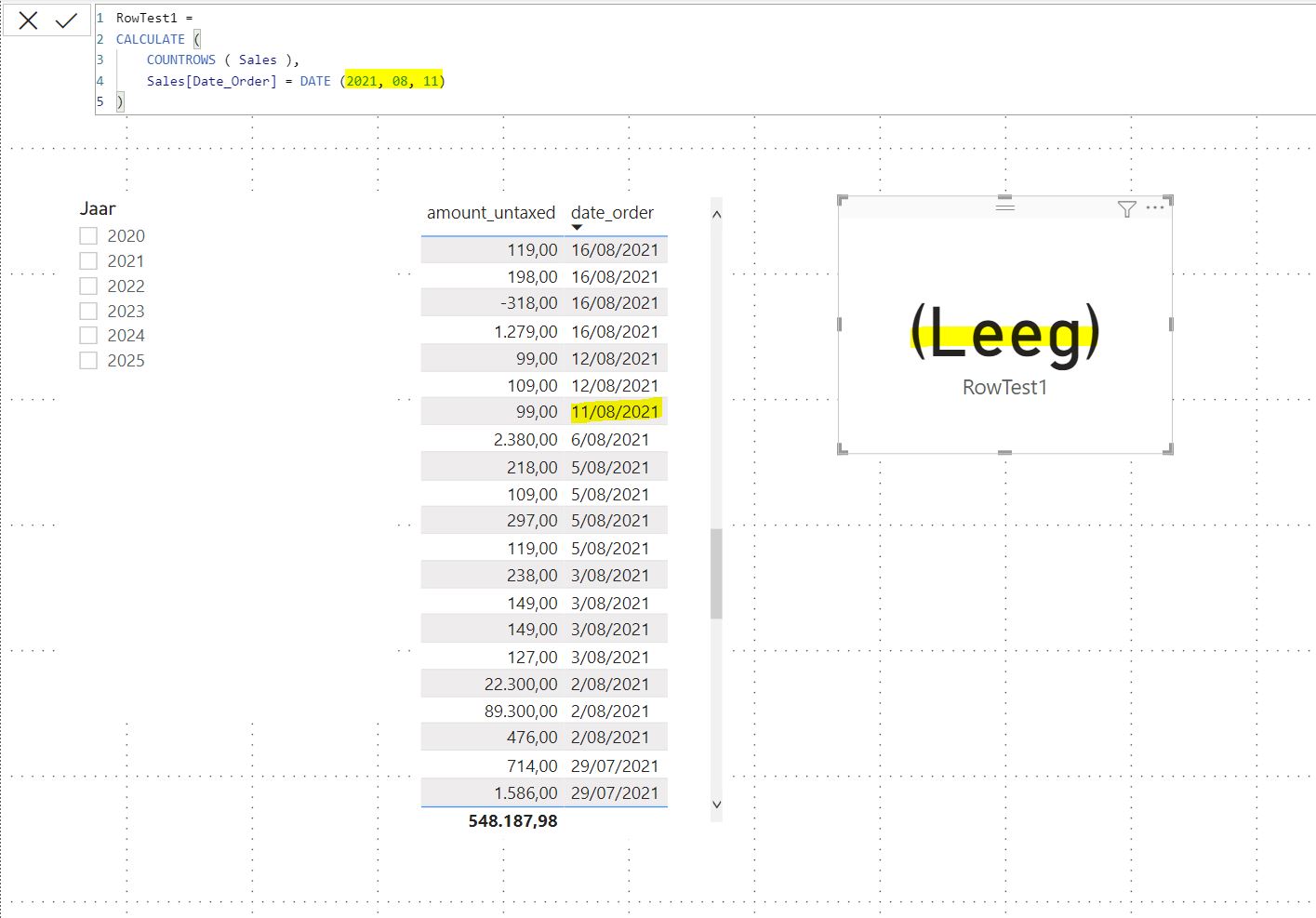
Task: Click the (Leeg) value in the card
Action: click(1004, 333)
